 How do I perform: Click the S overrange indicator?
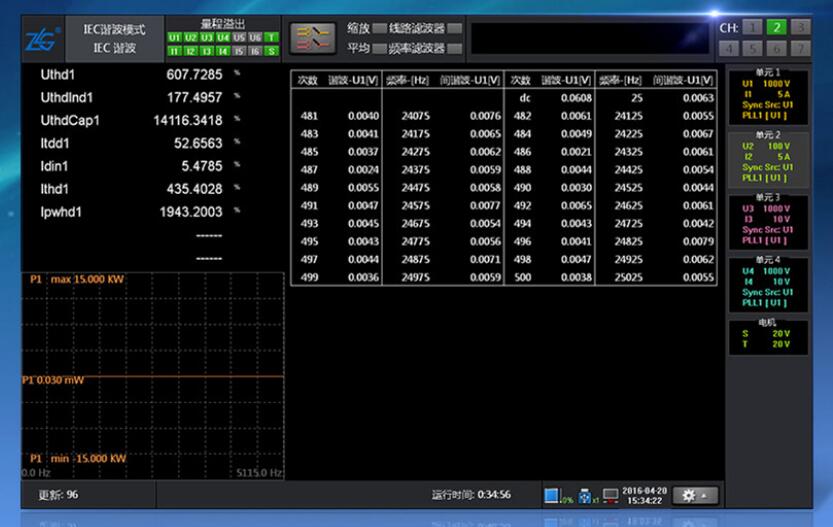click(x=271, y=50)
